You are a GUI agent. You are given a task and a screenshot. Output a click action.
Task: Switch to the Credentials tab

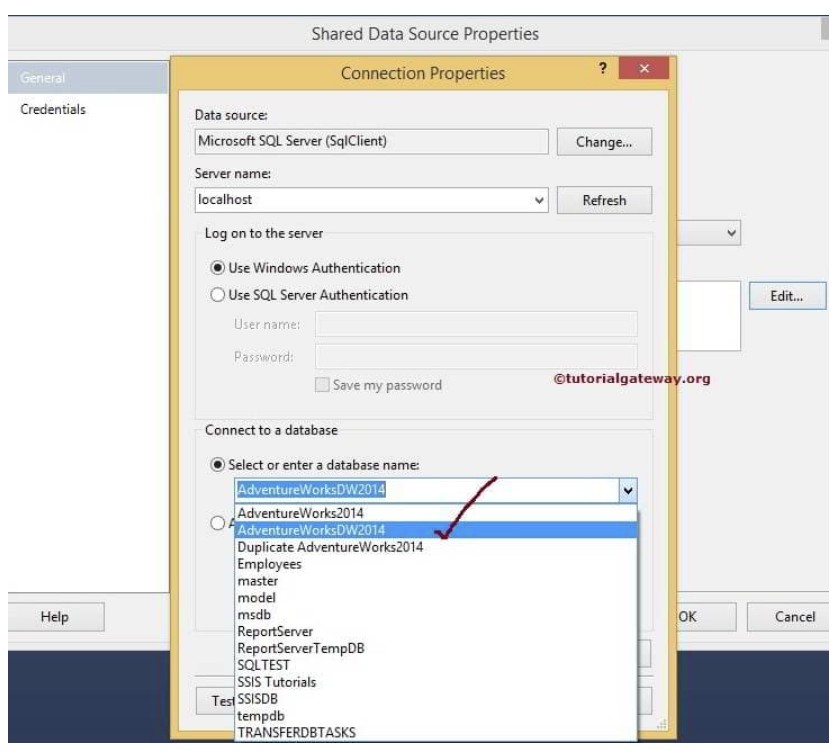pos(53,109)
